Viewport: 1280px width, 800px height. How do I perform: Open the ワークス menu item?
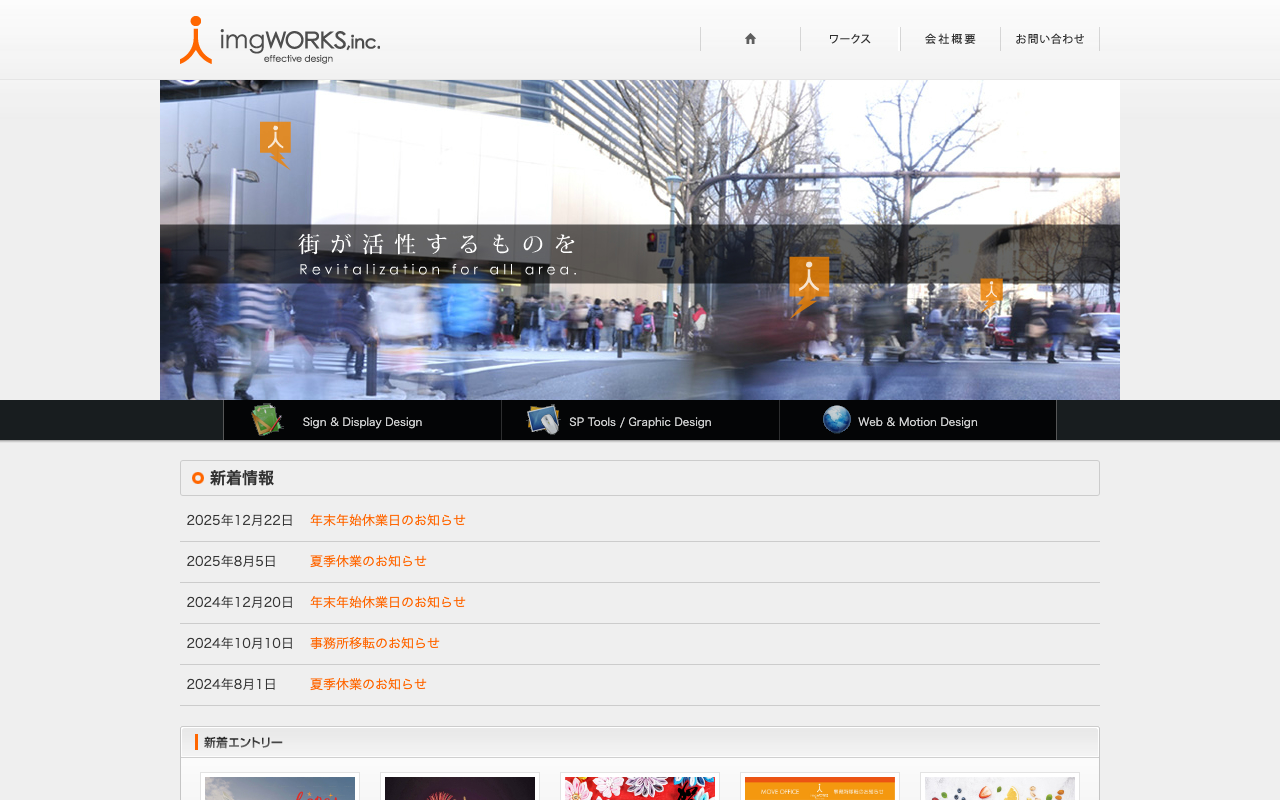click(x=850, y=39)
